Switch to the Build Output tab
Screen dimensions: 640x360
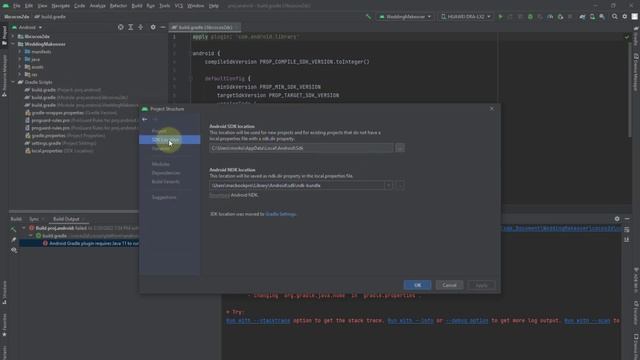tap(66, 219)
